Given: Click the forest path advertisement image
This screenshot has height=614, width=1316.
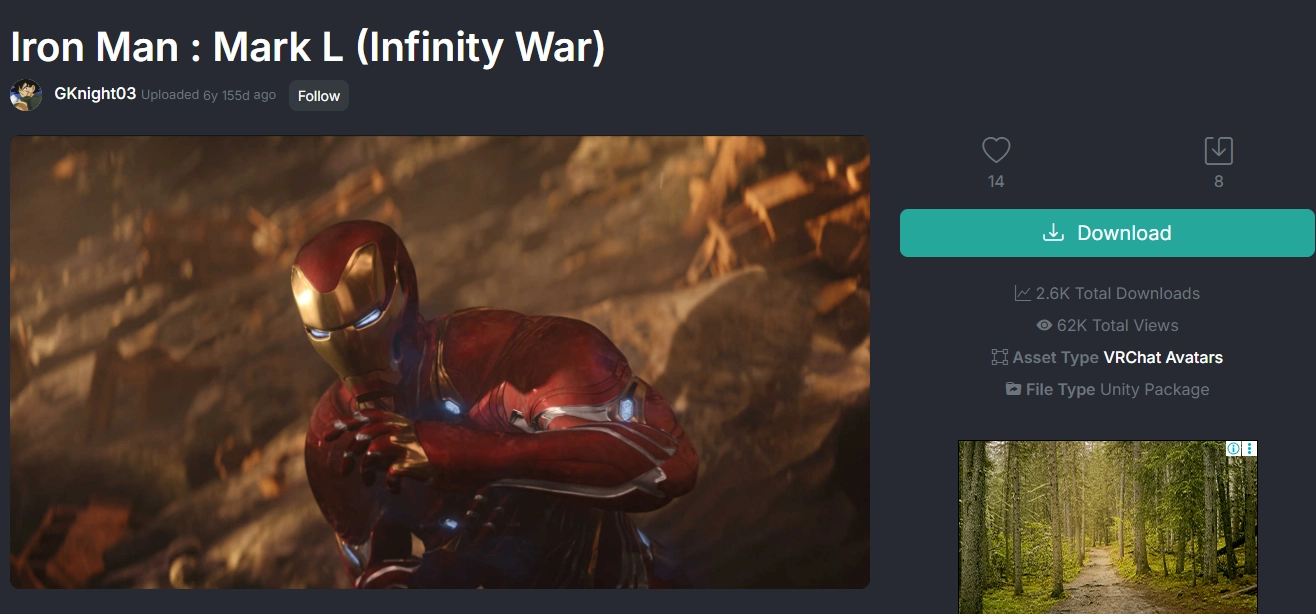Looking at the screenshot, I should 1108,527.
